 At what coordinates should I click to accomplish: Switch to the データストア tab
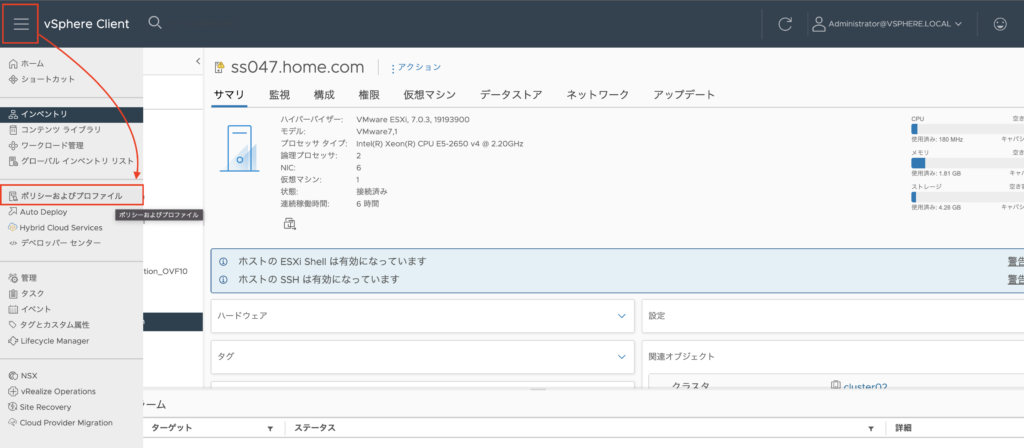point(511,95)
